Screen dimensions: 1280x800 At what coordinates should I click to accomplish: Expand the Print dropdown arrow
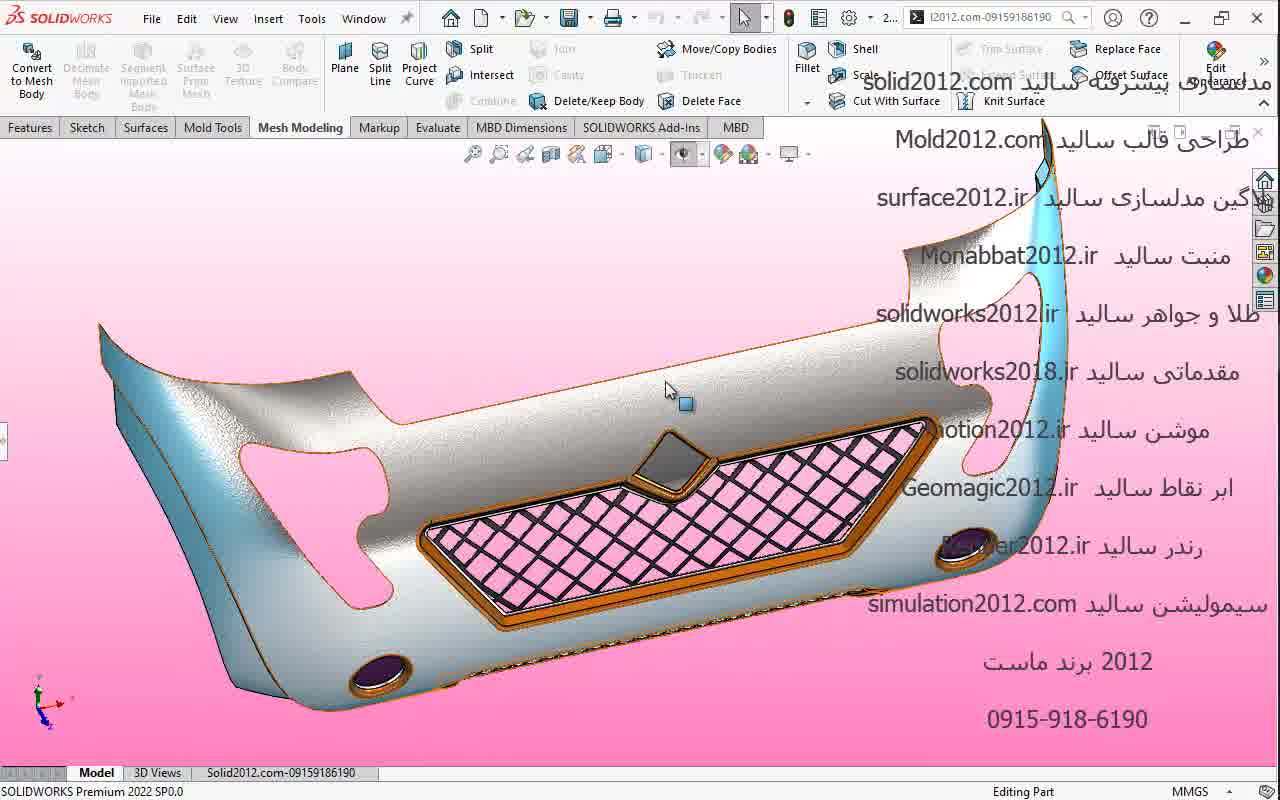(x=634, y=18)
